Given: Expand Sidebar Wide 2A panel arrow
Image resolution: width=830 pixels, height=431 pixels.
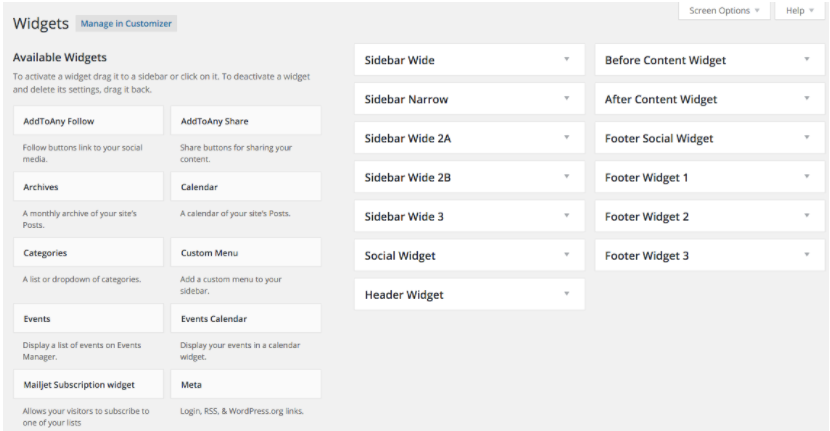Looking at the screenshot, I should click(x=566, y=138).
